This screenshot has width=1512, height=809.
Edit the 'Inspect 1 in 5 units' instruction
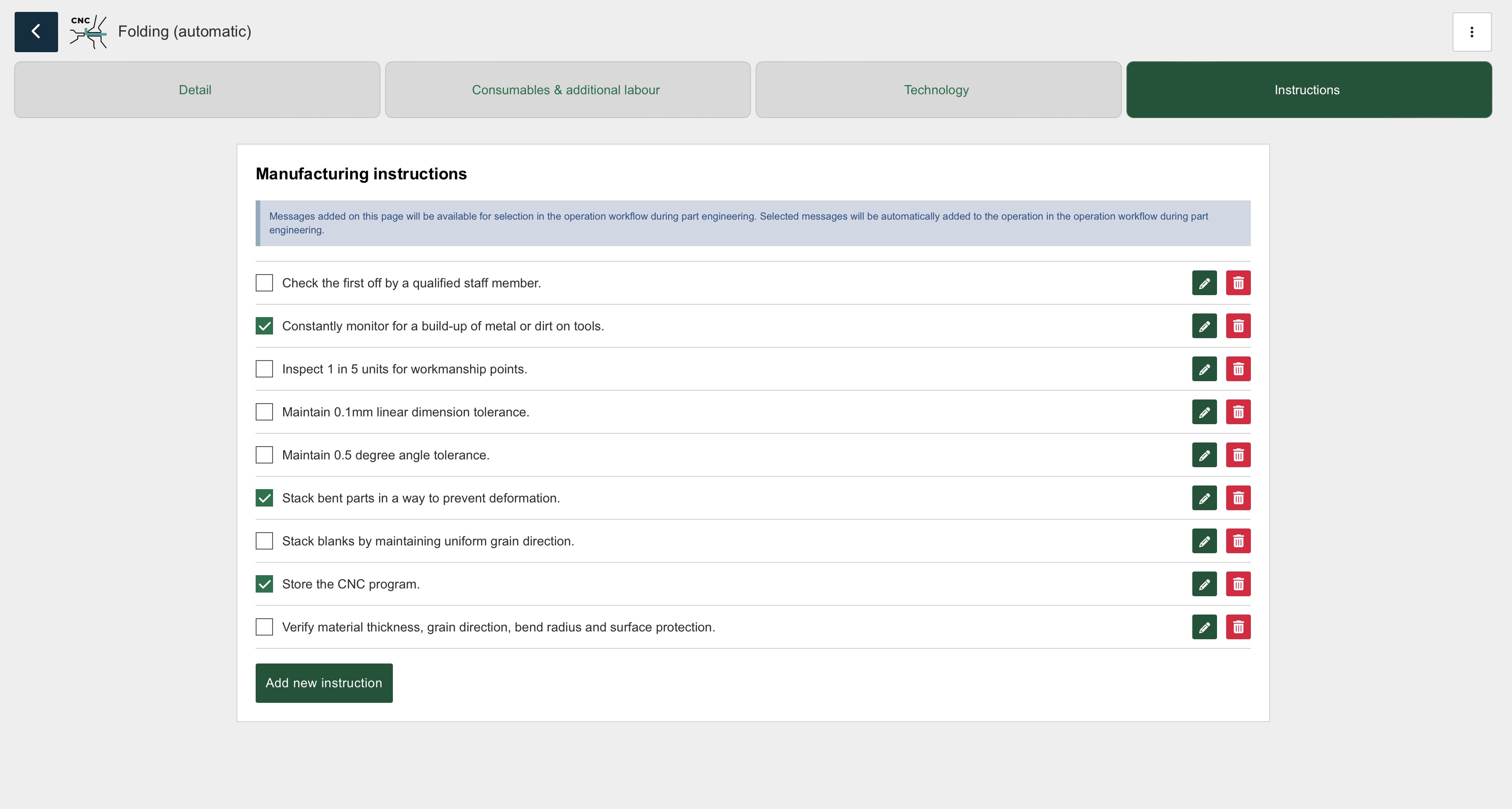[x=1204, y=369]
